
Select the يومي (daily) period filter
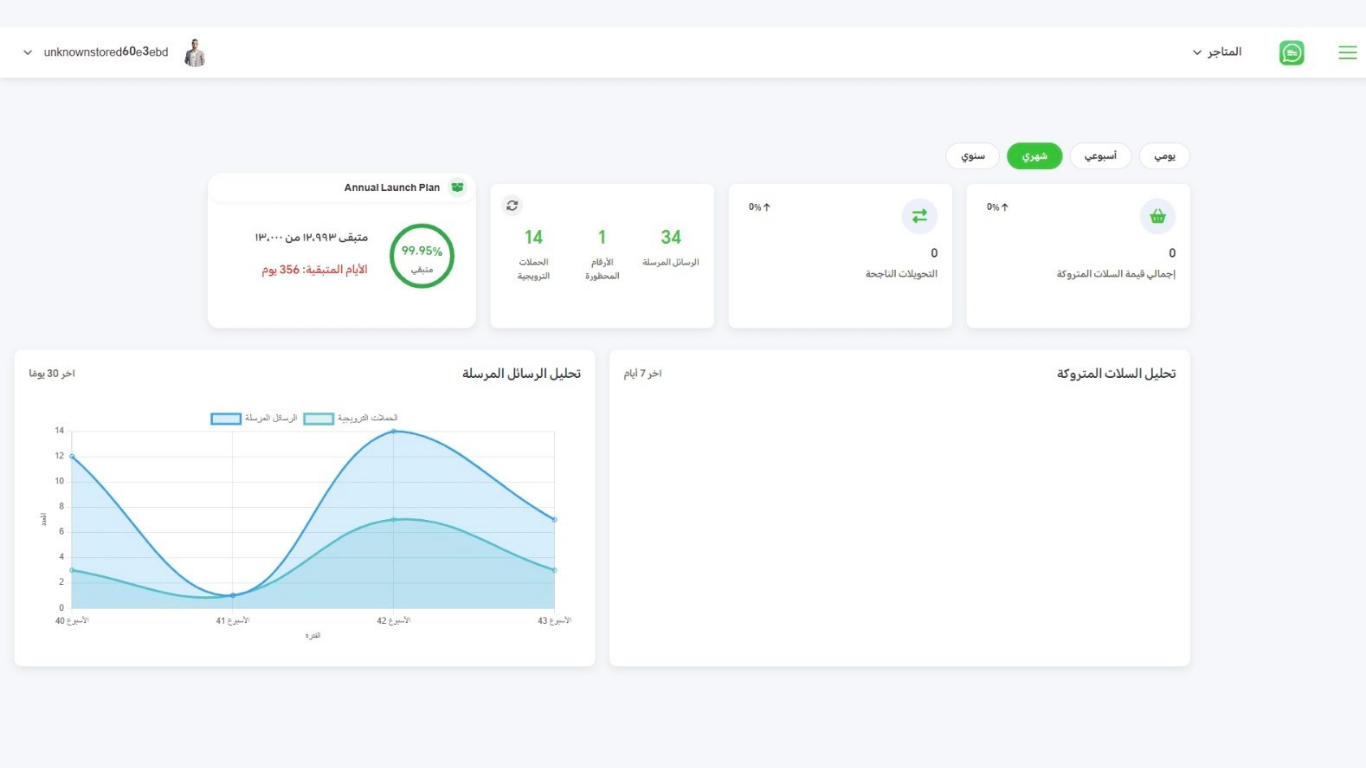point(1164,156)
